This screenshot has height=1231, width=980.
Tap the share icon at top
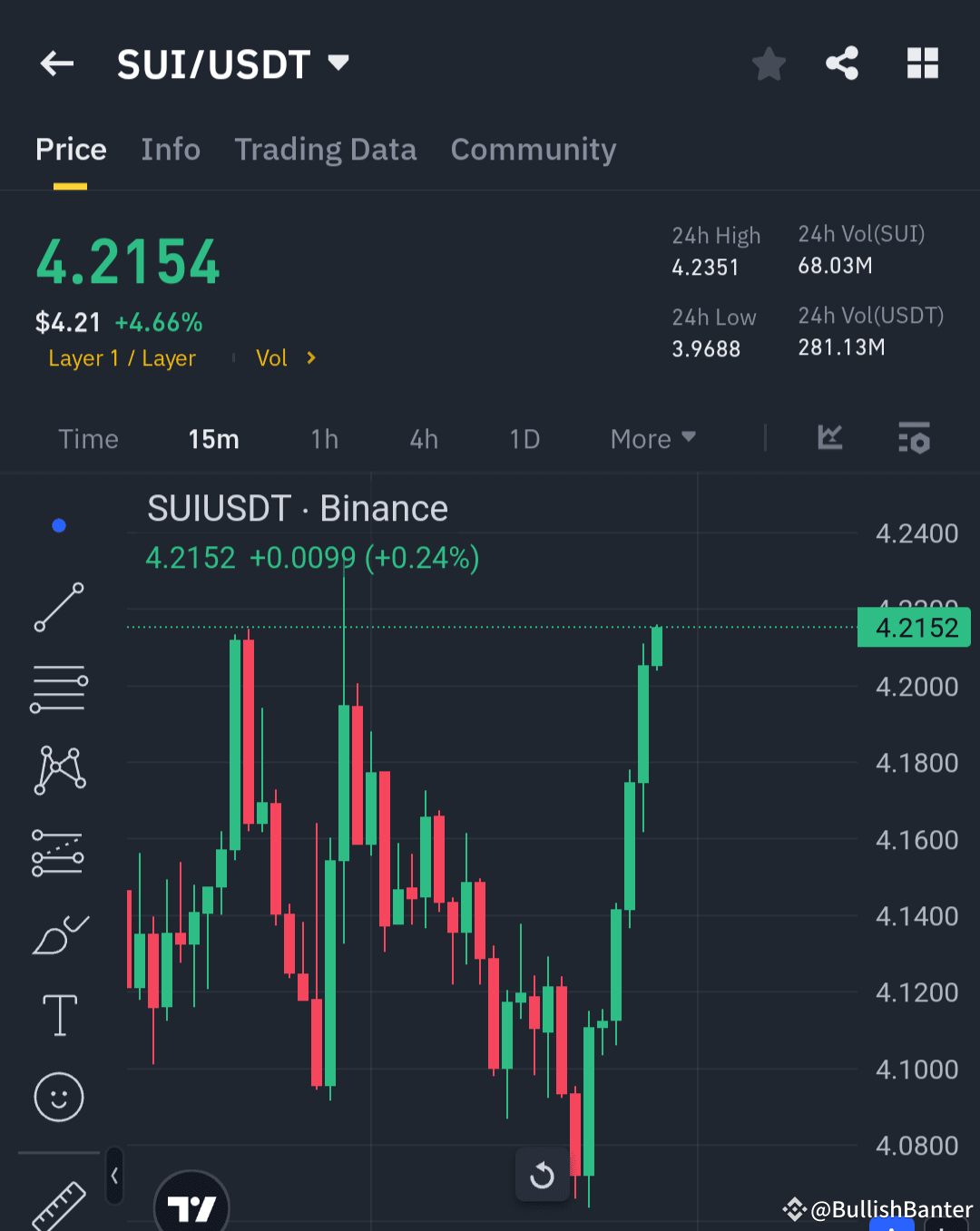(842, 64)
